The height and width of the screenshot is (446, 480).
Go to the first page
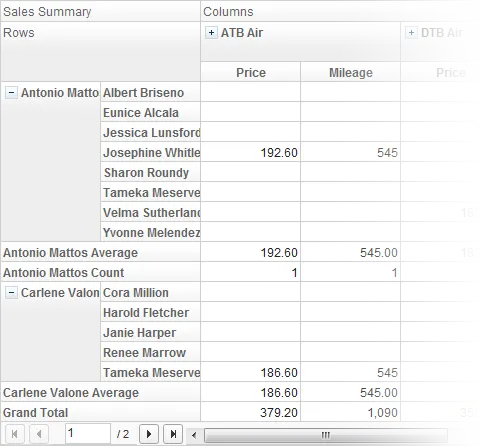pyautogui.click(x=15, y=434)
